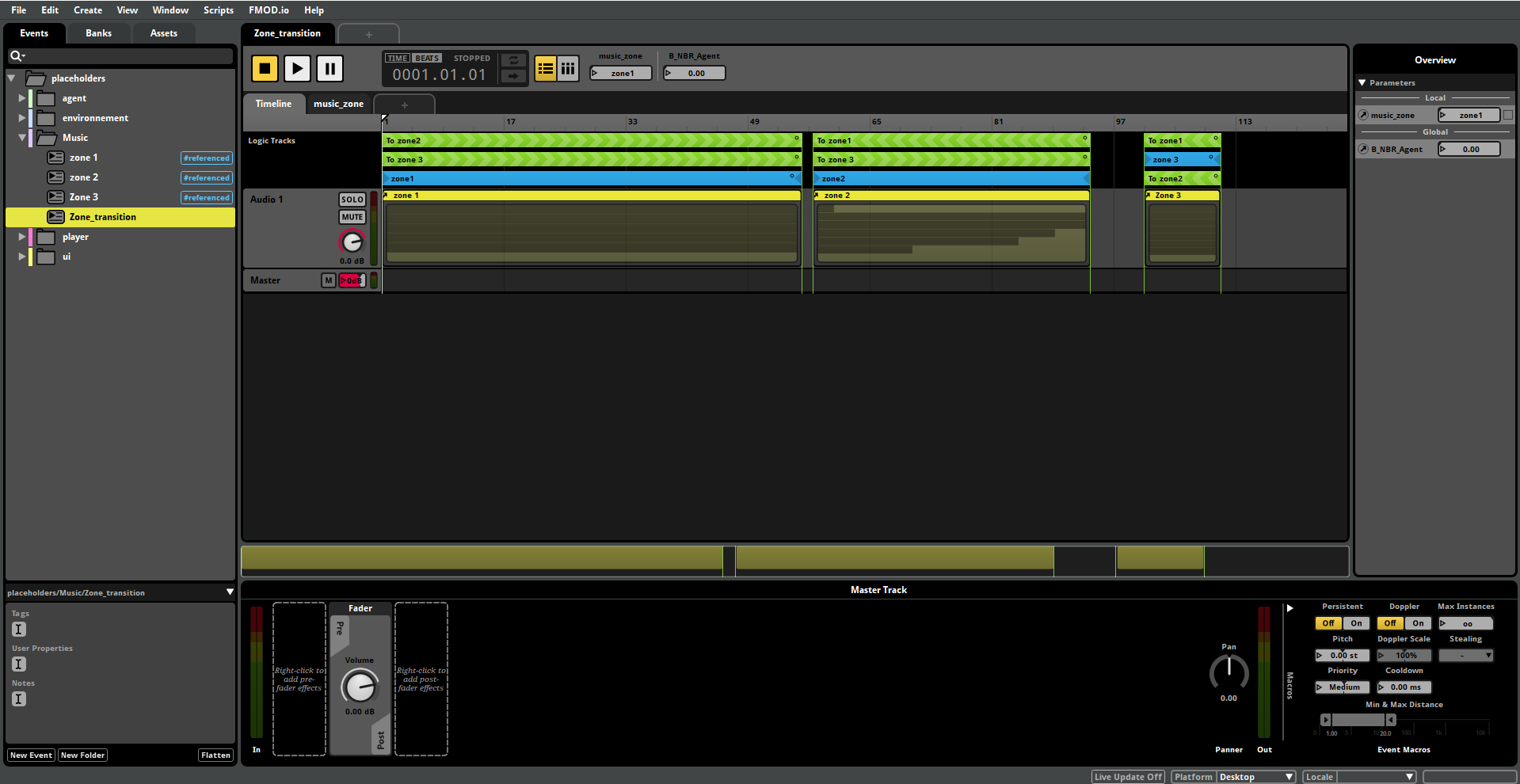Set Persistent to Off

pyautogui.click(x=1328, y=623)
